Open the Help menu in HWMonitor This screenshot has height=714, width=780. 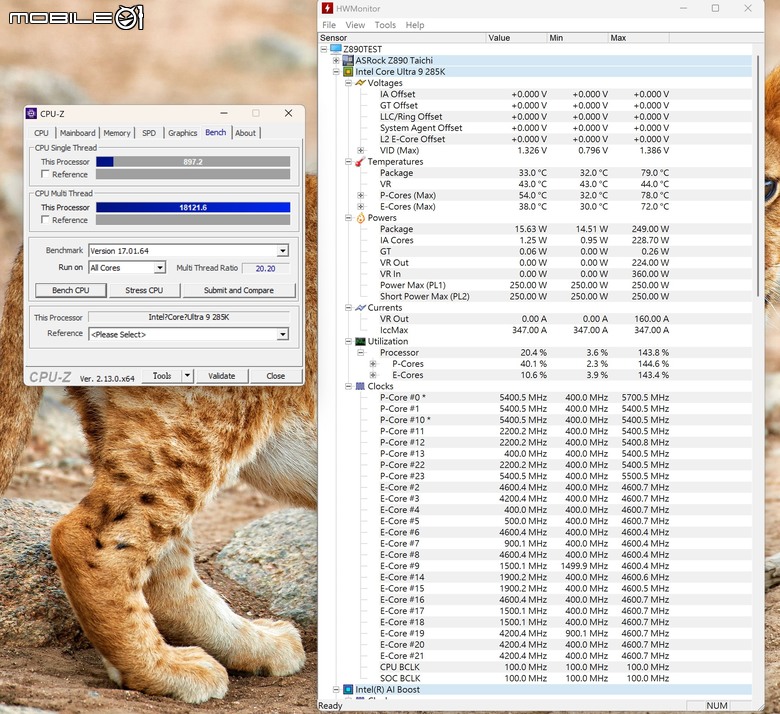(415, 25)
